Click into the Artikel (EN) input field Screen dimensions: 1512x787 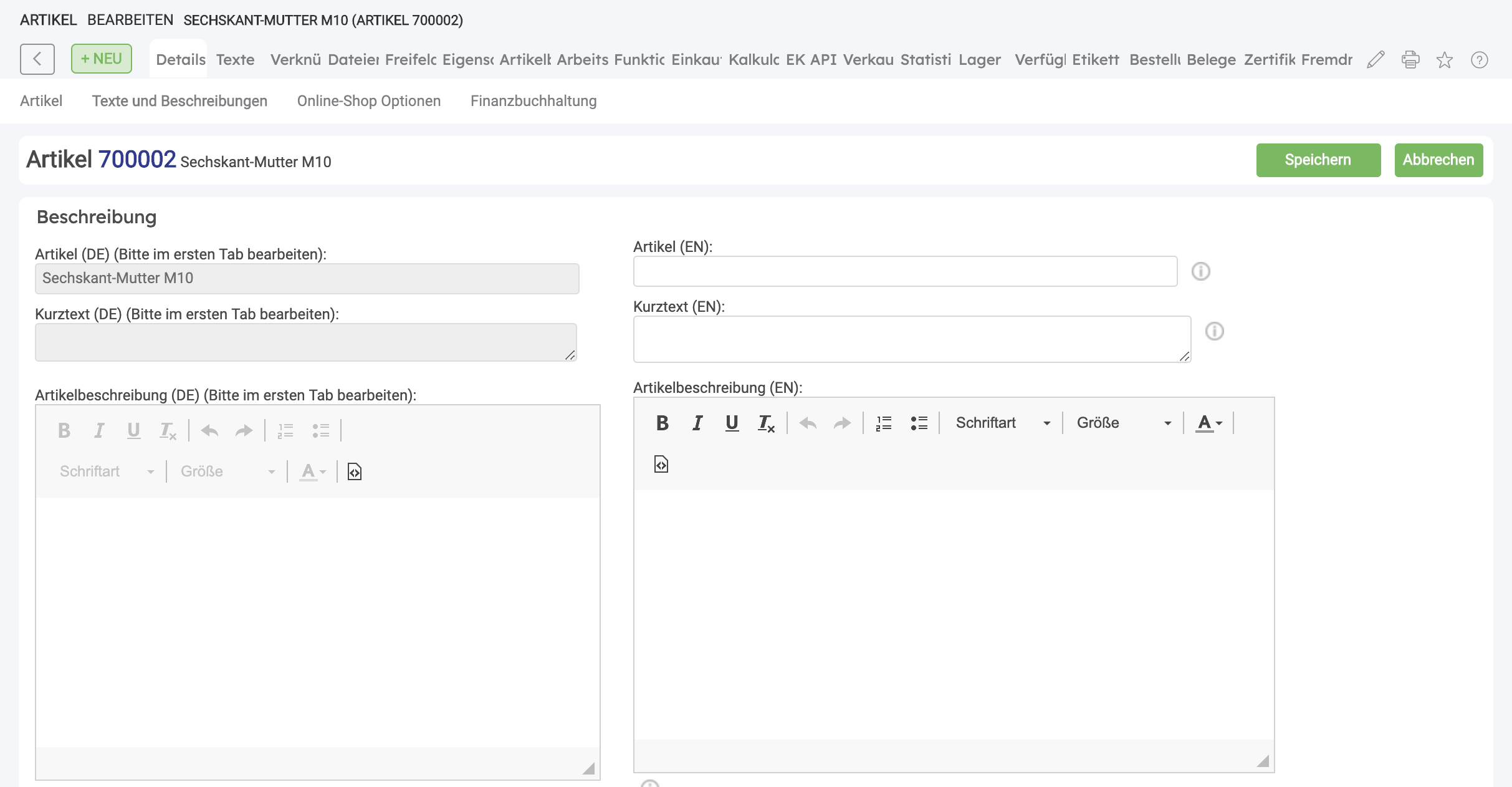tap(905, 272)
